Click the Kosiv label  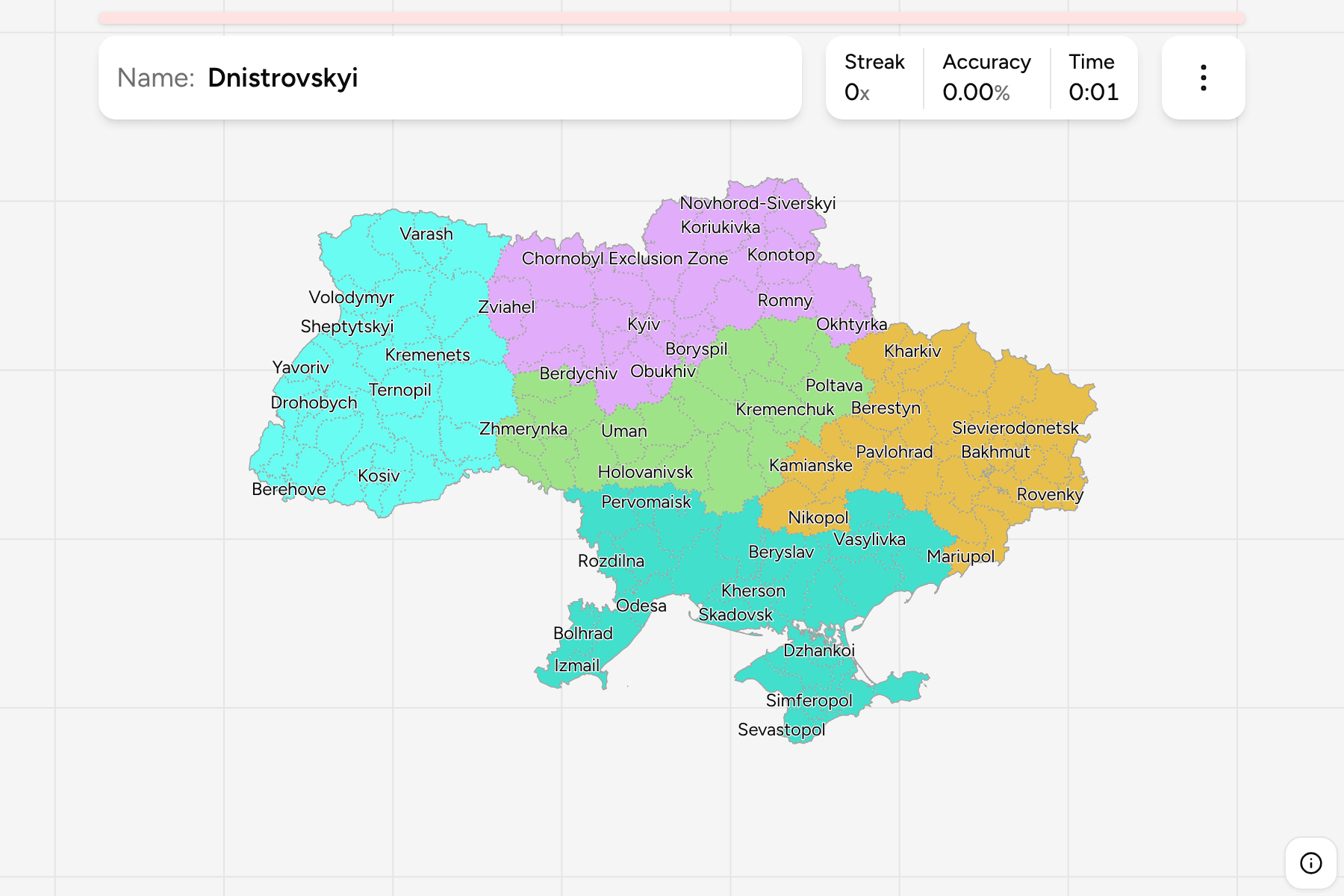[379, 476]
